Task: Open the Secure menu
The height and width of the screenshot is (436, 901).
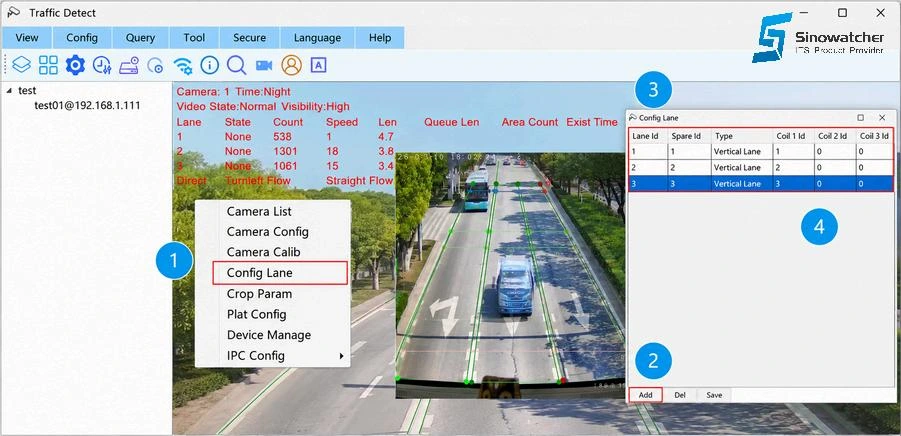Action: [x=249, y=38]
